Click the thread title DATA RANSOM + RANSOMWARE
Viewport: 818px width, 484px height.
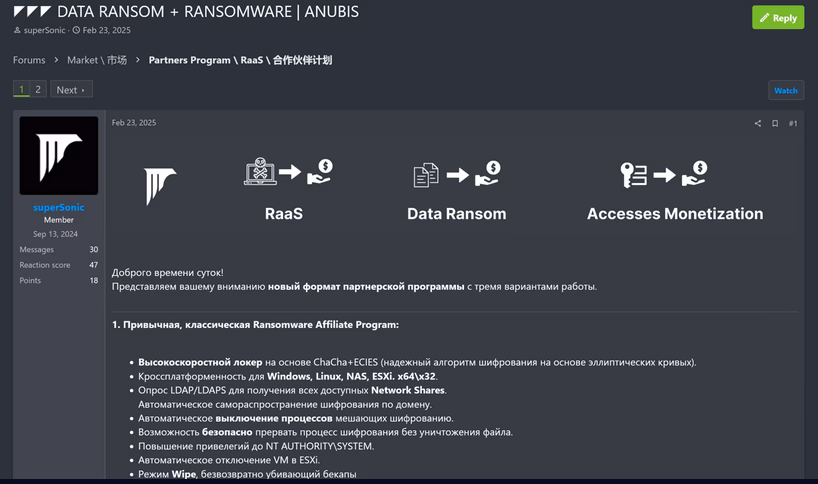pyautogui.click(x=208, y=11)
